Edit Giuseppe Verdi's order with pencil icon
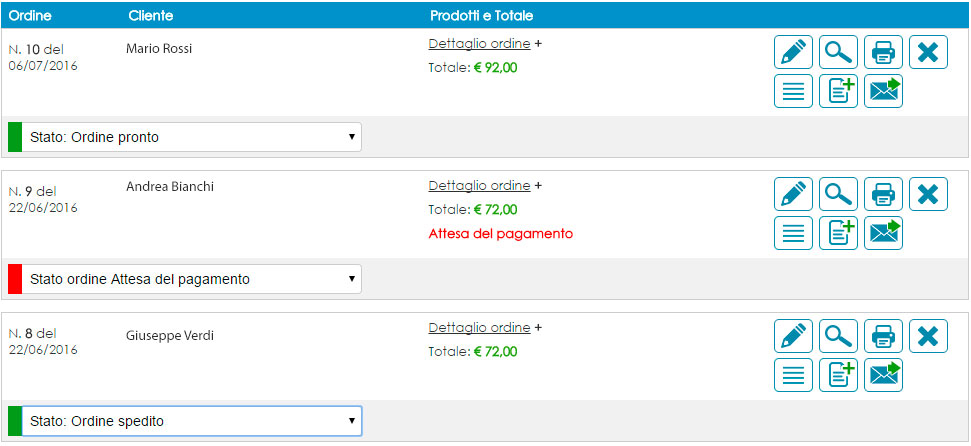The image size is (971, 446). (x=793, y=336)
